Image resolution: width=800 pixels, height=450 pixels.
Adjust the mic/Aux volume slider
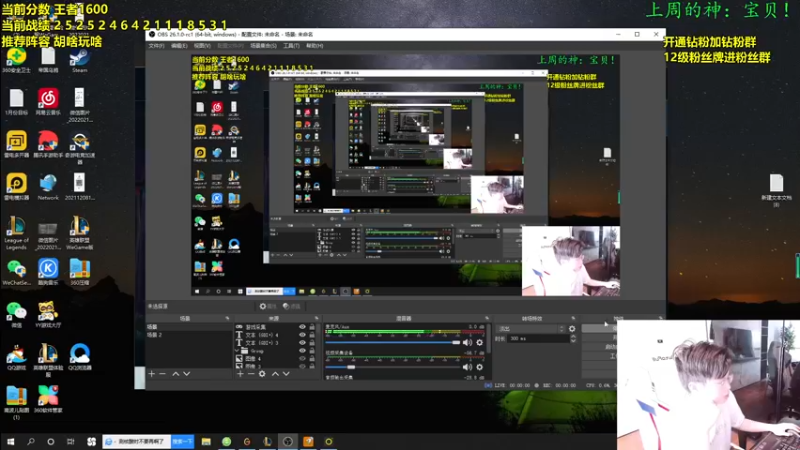pyautogui.click(x=393, y=342)
